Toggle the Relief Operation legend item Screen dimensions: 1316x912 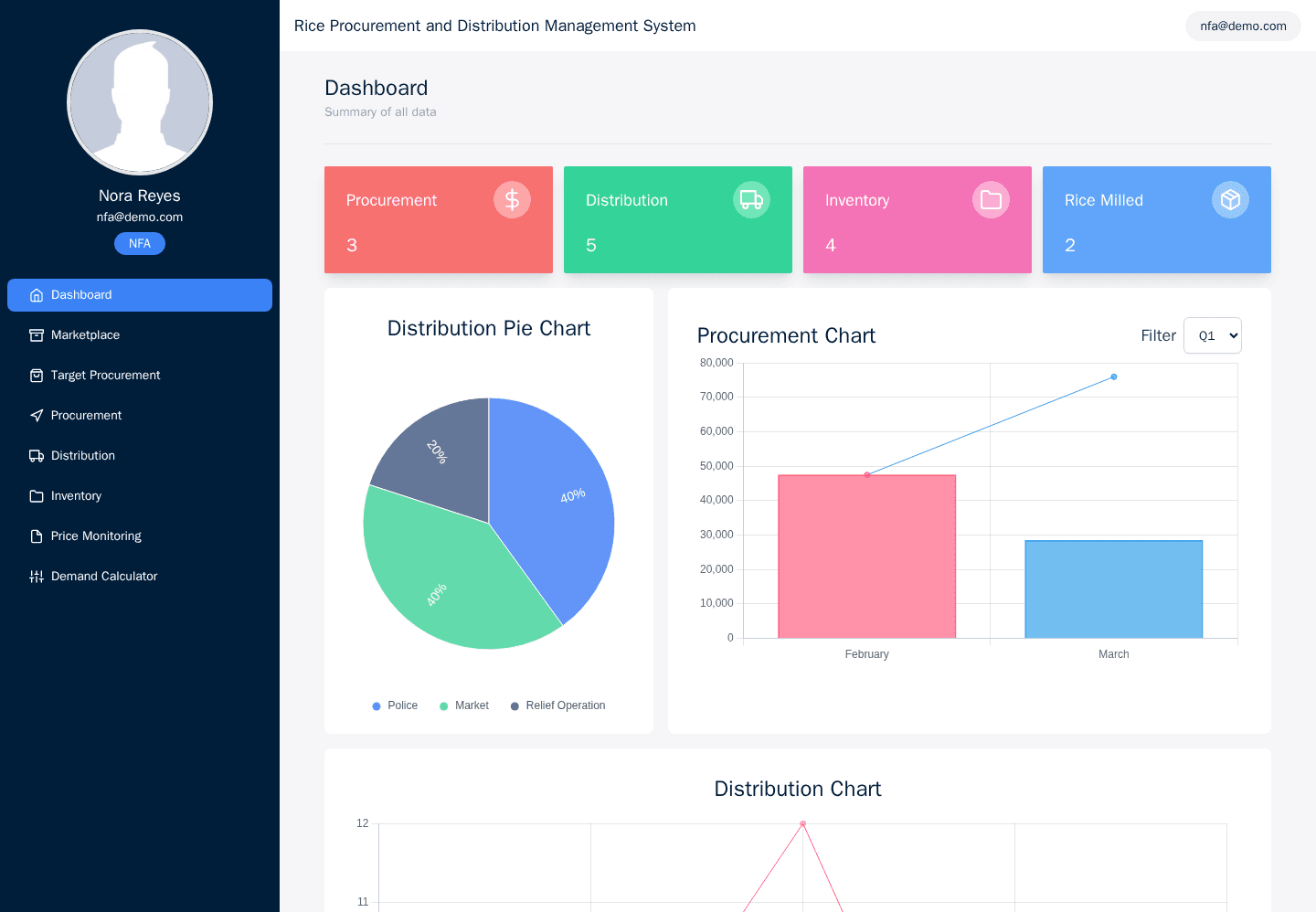coord(557,705)
